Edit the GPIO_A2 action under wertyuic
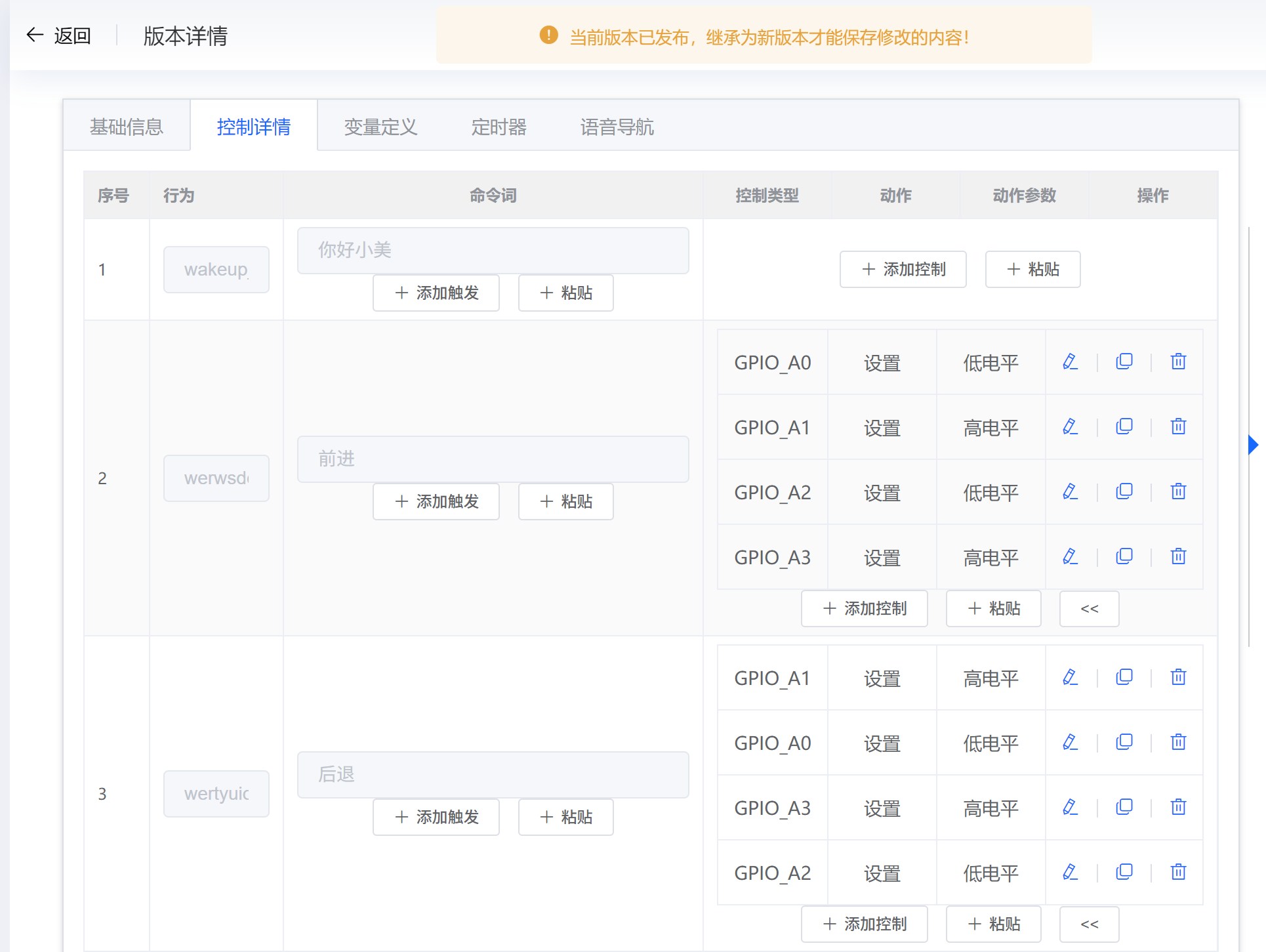This screenshot has height=952, width=1266. [1070, 873]
